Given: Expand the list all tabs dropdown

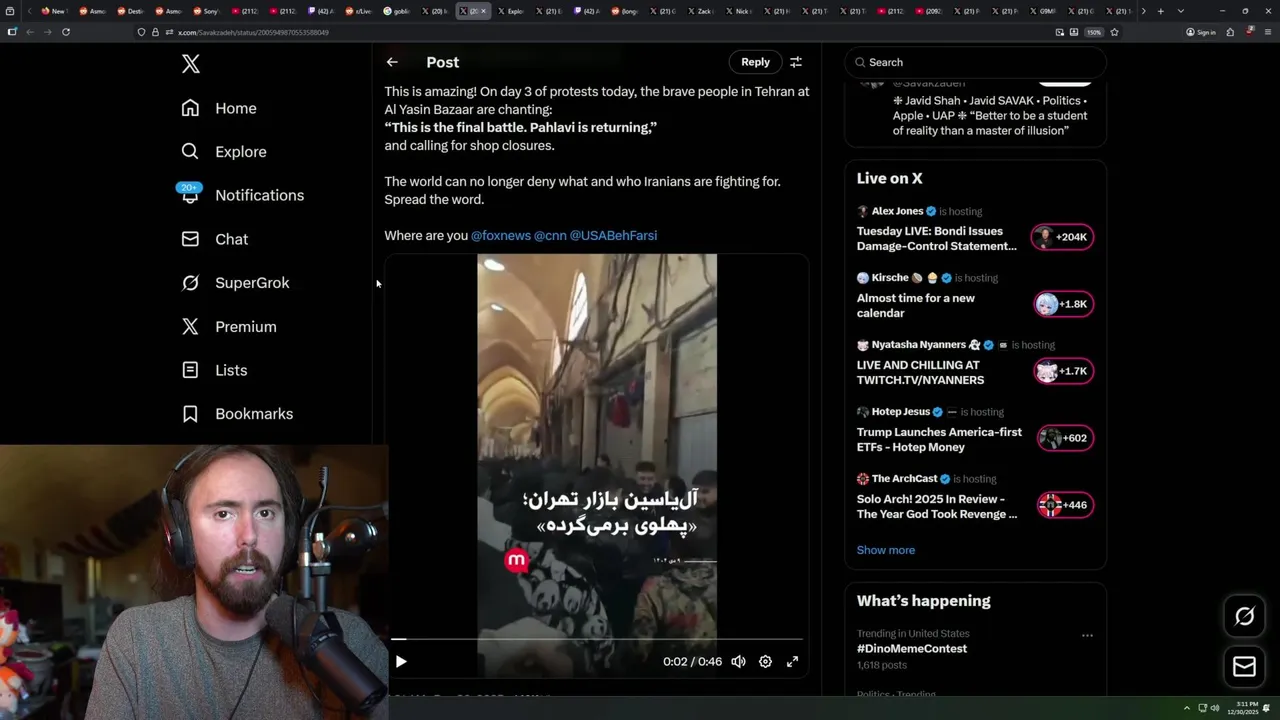Looking at the screenshot, I should coord(1181,11).
